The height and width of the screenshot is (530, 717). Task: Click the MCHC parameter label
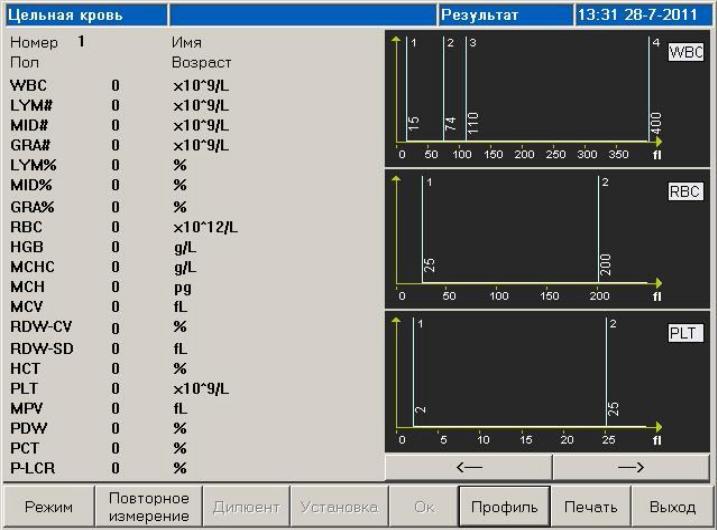click(32, 267)
